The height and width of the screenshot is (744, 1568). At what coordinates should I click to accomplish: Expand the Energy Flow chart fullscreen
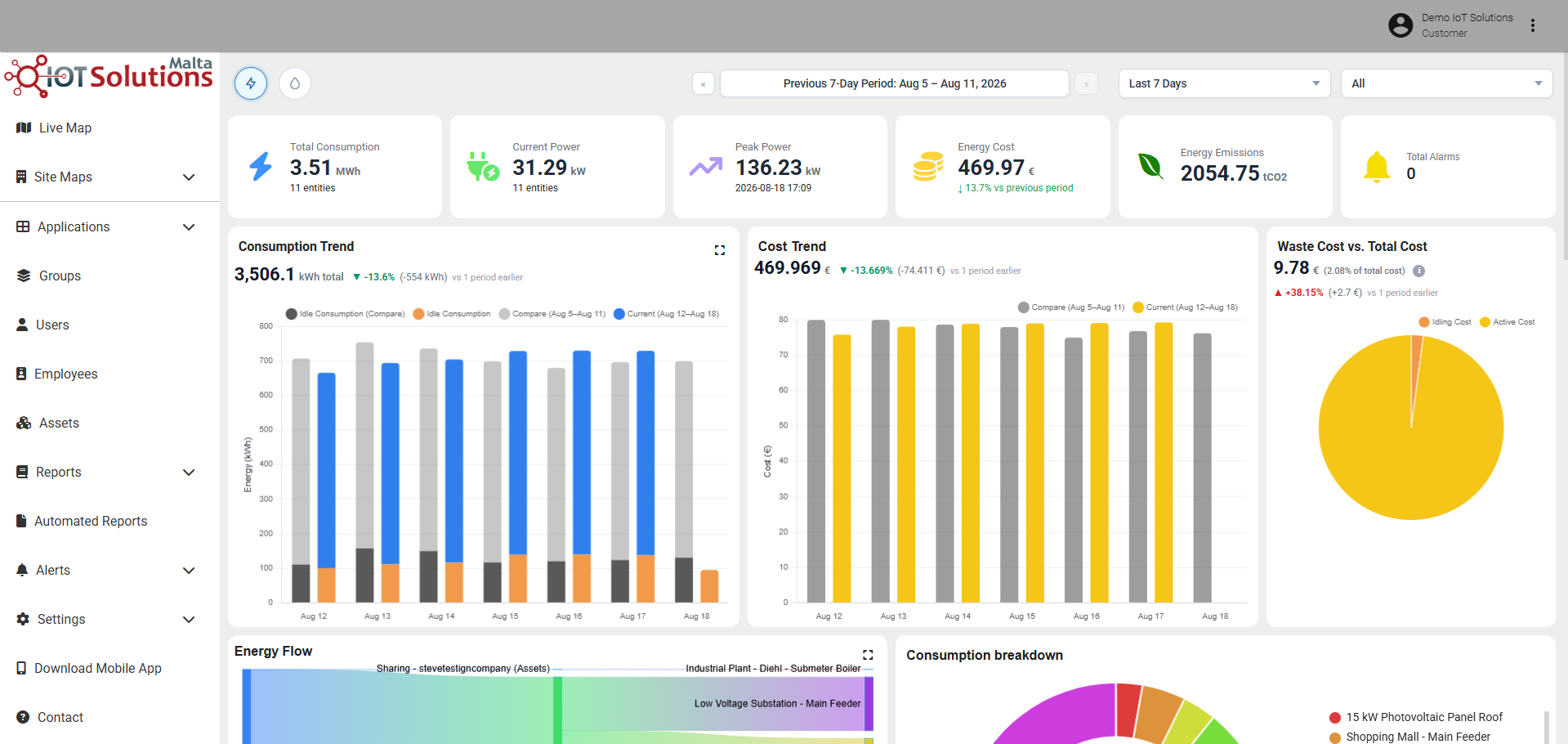[868, 655]
